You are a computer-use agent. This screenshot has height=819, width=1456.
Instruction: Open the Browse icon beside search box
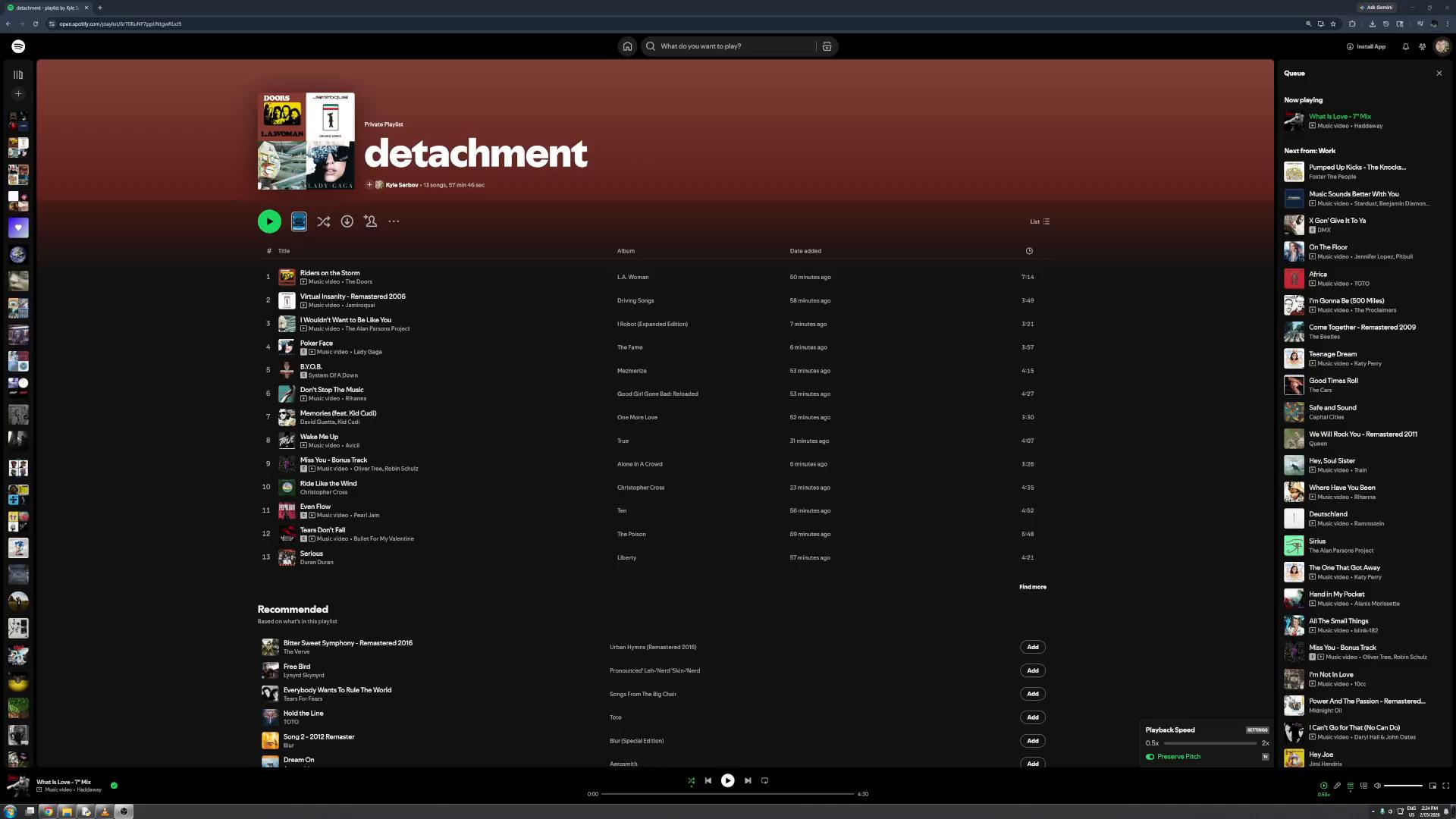click(x=827, y=46)
